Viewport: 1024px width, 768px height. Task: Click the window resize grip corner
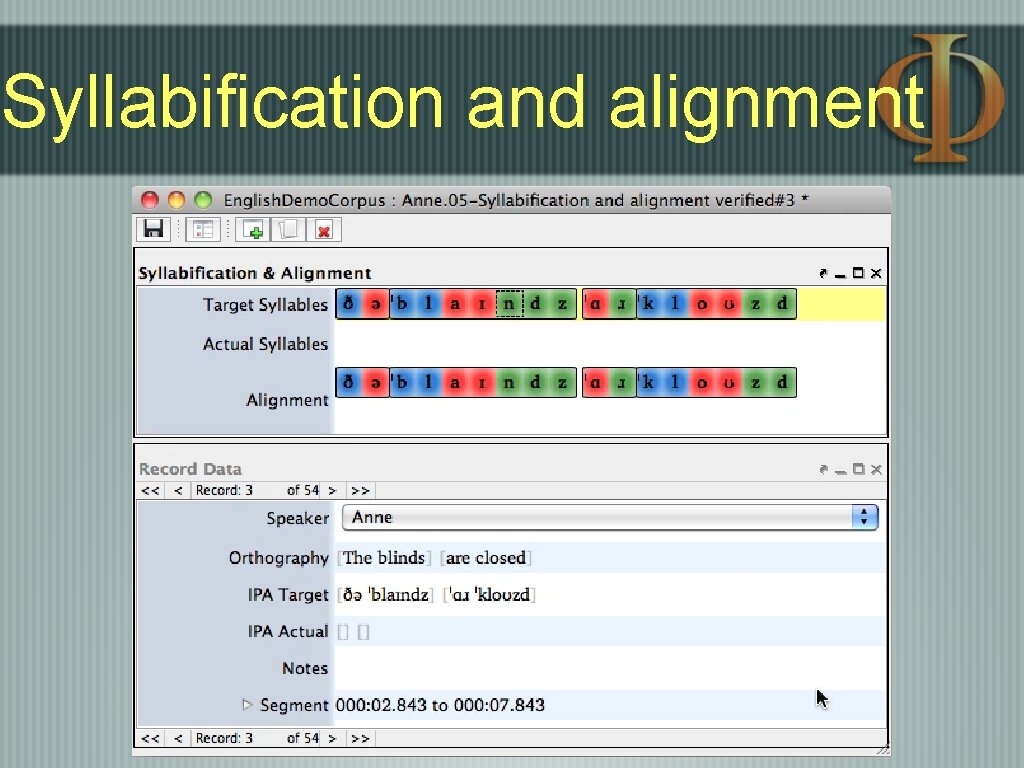883,748
